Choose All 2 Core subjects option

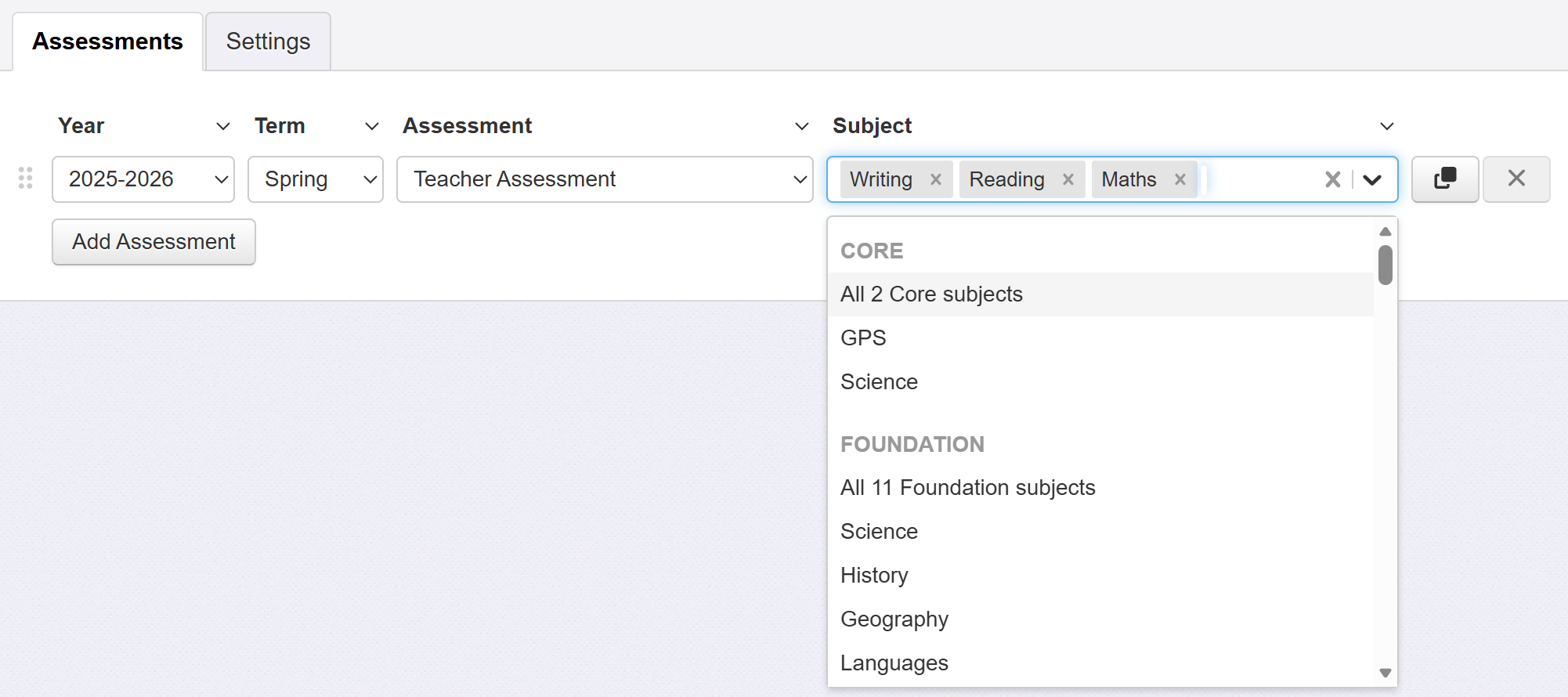931,294
